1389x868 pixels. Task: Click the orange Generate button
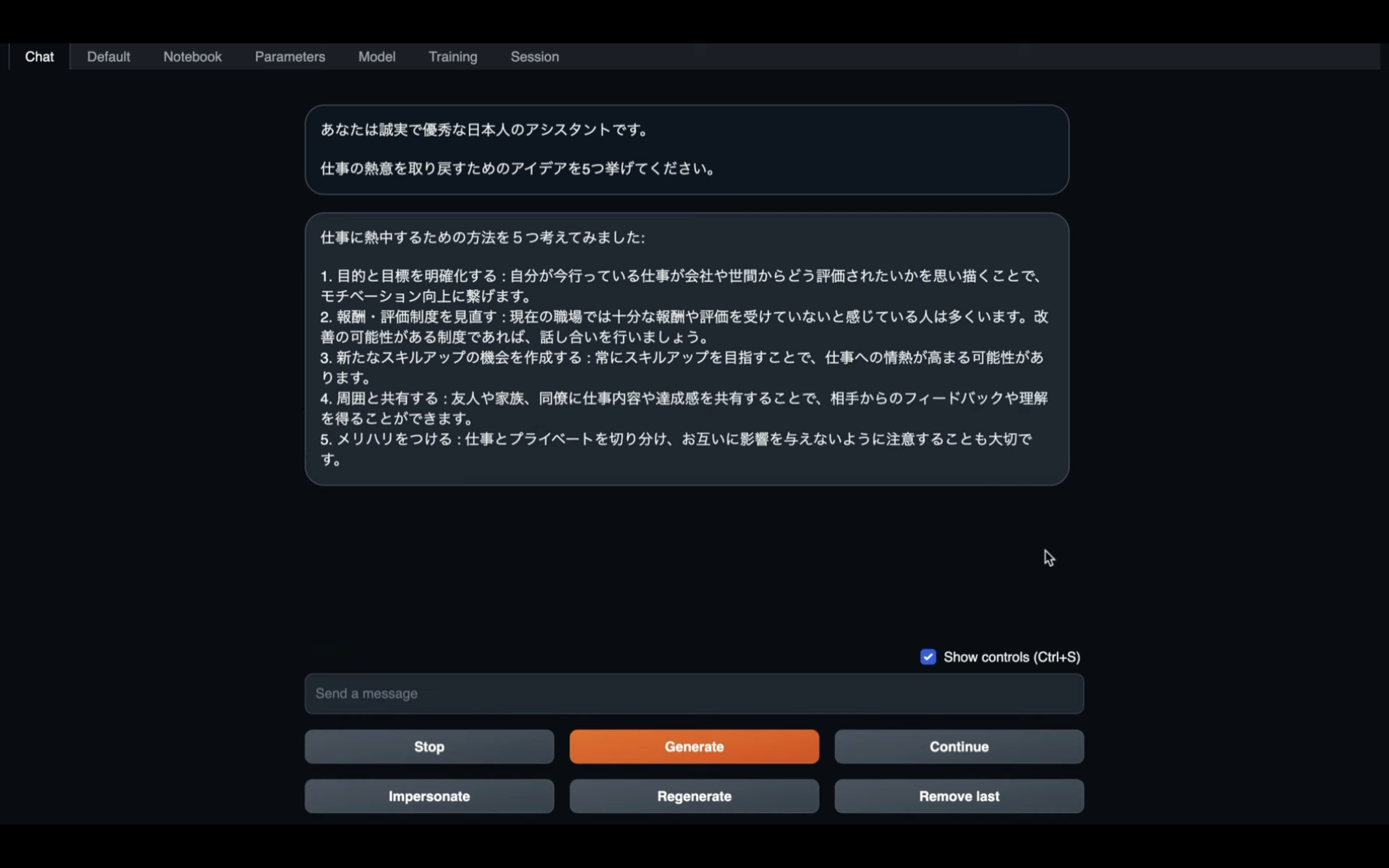coord(694,746)
